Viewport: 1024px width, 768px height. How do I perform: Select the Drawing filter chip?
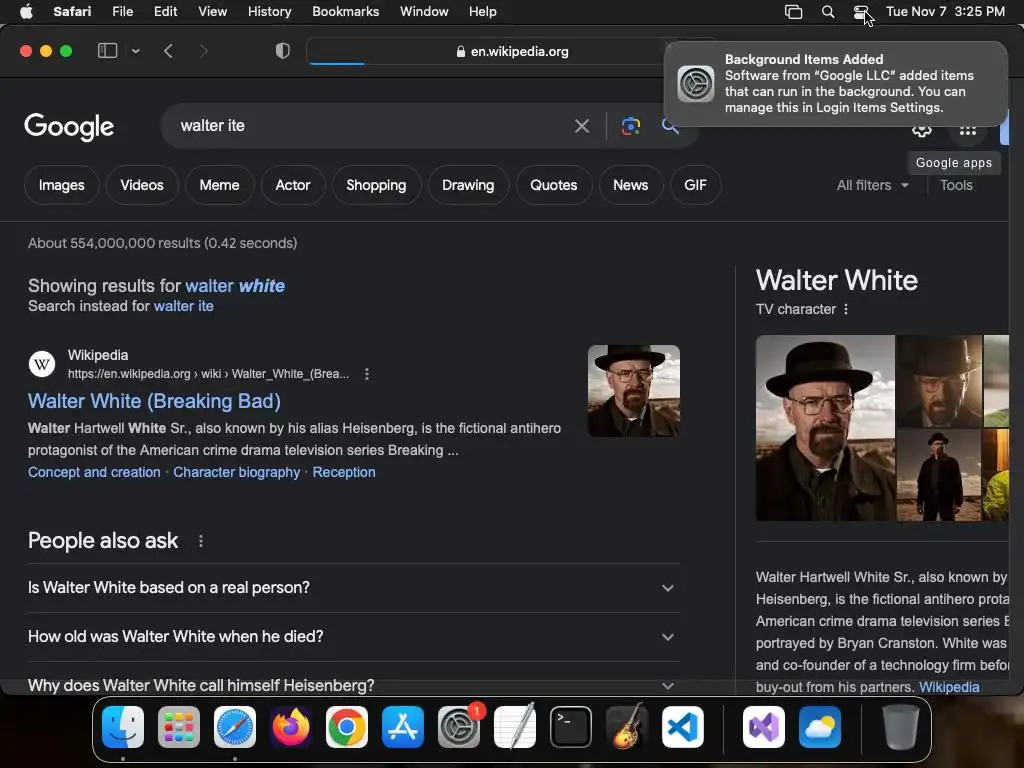[x=468, y=185]
